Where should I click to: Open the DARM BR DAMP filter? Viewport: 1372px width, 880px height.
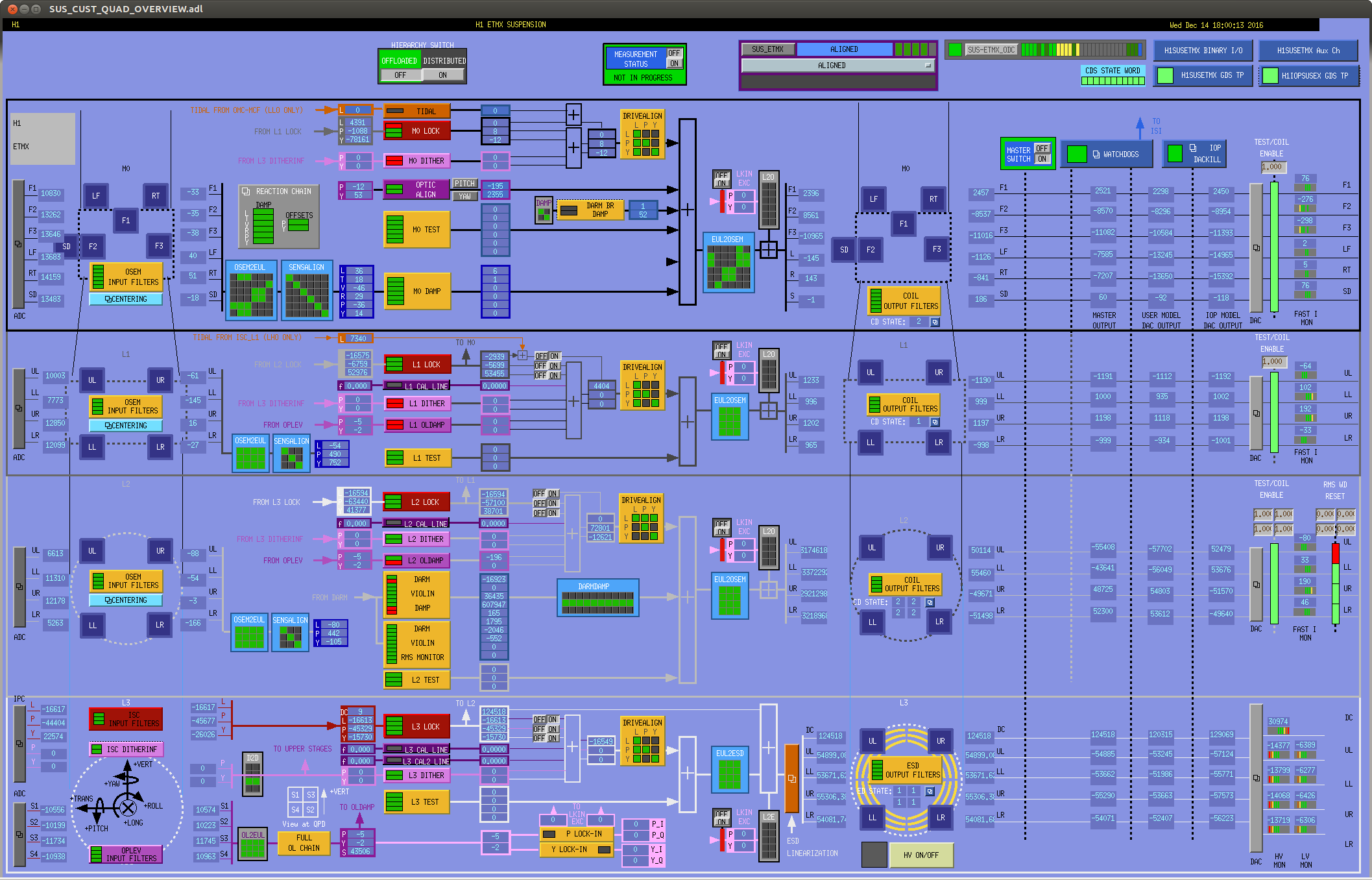[590, 210]
